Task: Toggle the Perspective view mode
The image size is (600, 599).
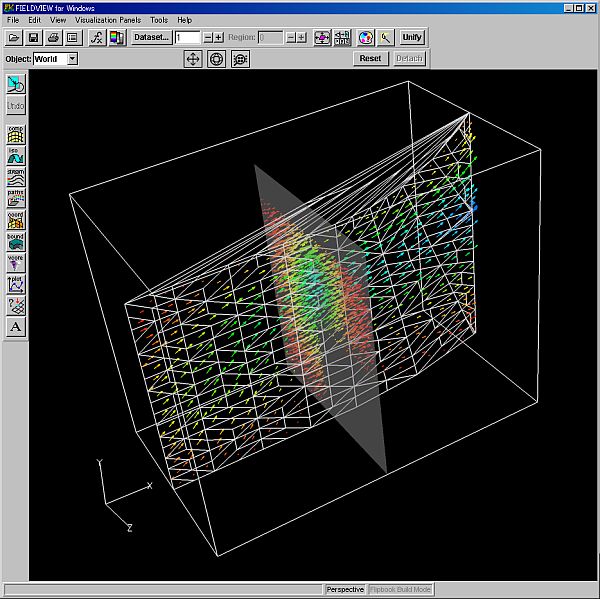Action: (345, 590)
